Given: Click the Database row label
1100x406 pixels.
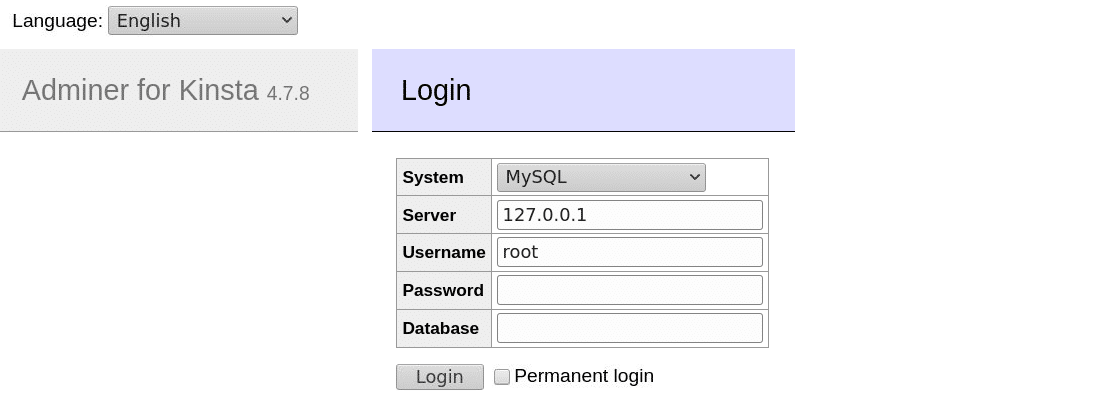Looking at the screenshot, I should point(440,329).
